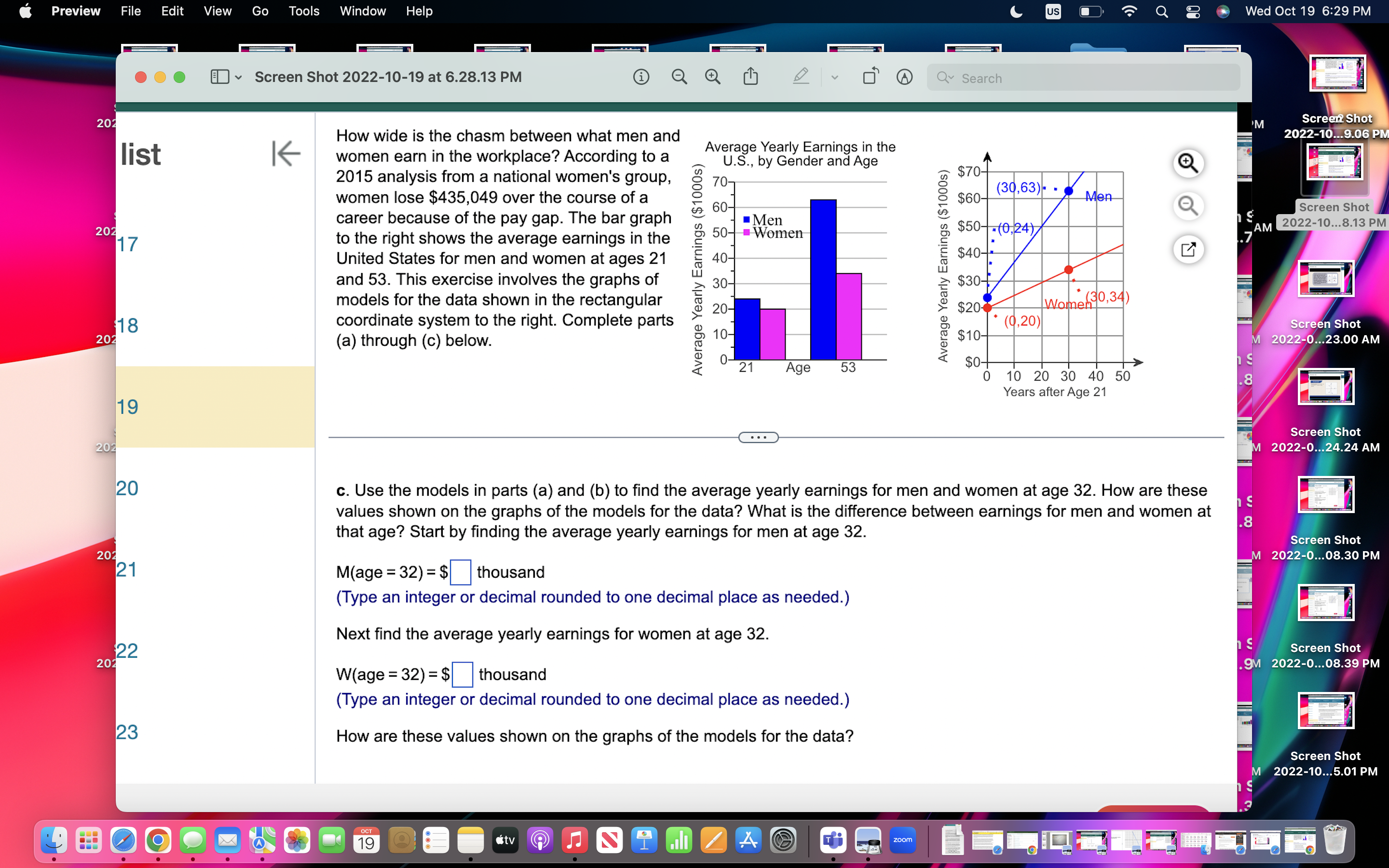Open Spotlight search from the menu bar
The width and height of the screenshot is (1389, 868).
1162,12
